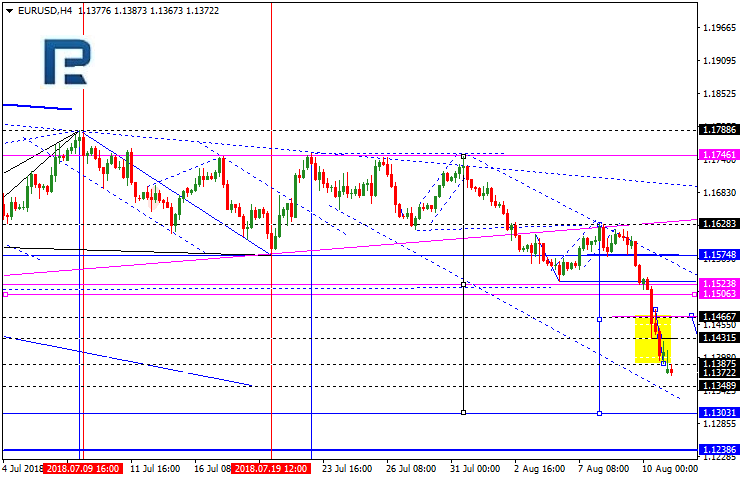
Task: Click the EURUSD,H4 symbol title
Action: [45, 10]
